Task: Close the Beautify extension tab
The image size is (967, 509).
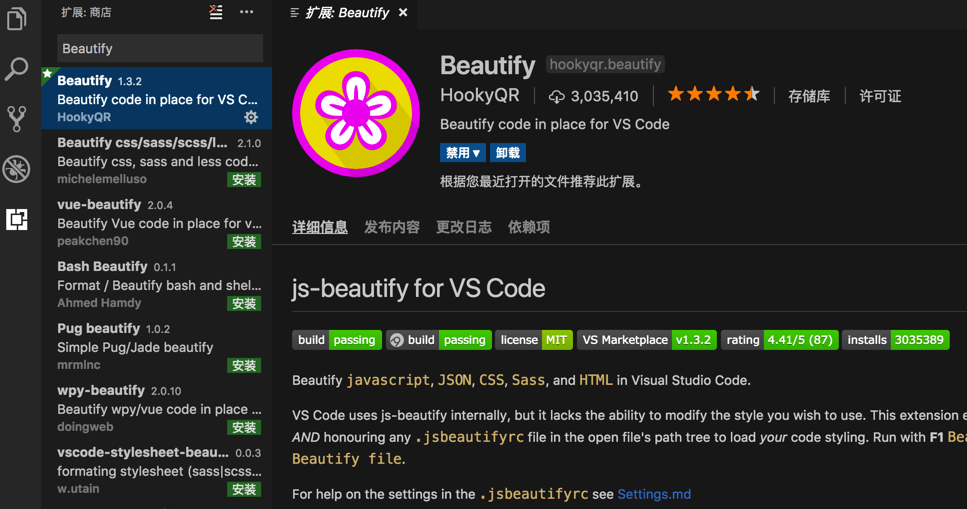Action: pyautogui.click(x=403, y=12)
